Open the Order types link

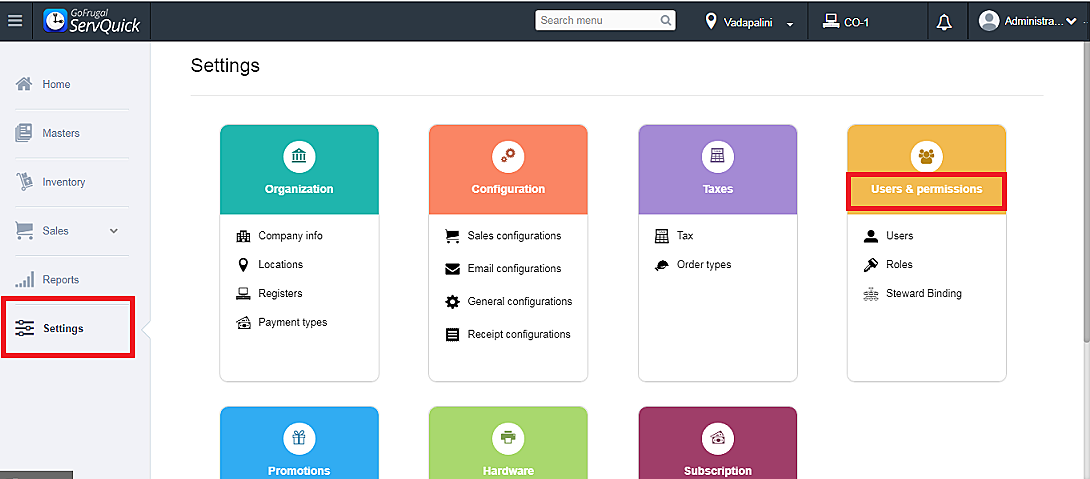[x=704, y=264]
